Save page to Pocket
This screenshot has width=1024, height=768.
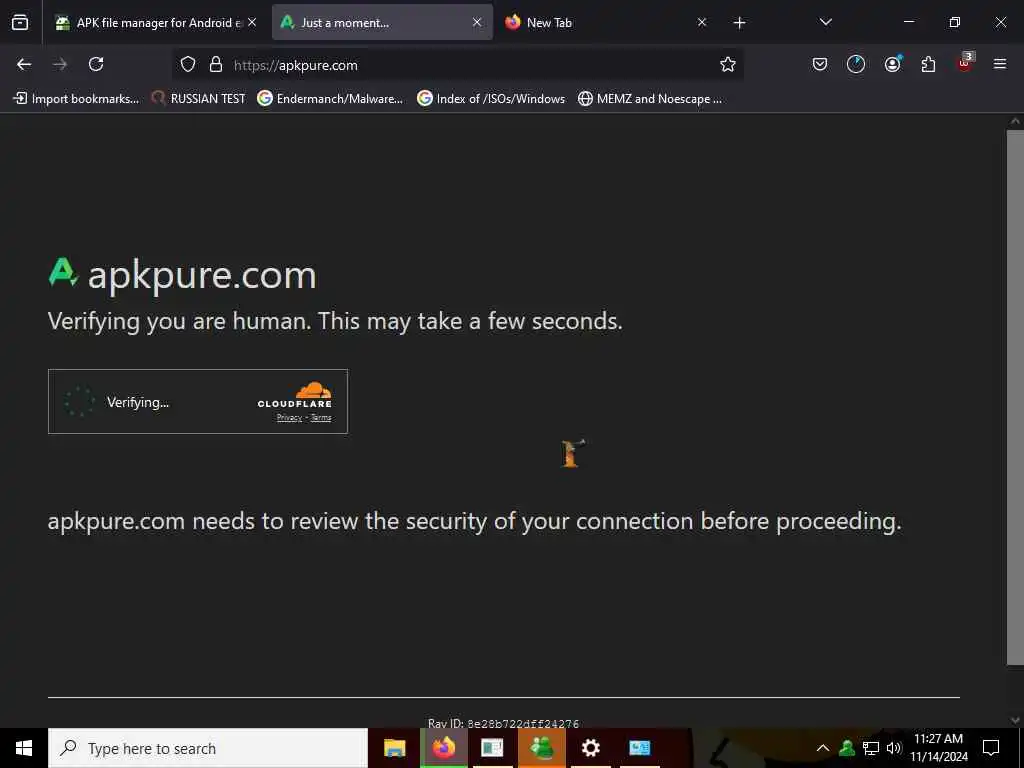tap(820, 64)
